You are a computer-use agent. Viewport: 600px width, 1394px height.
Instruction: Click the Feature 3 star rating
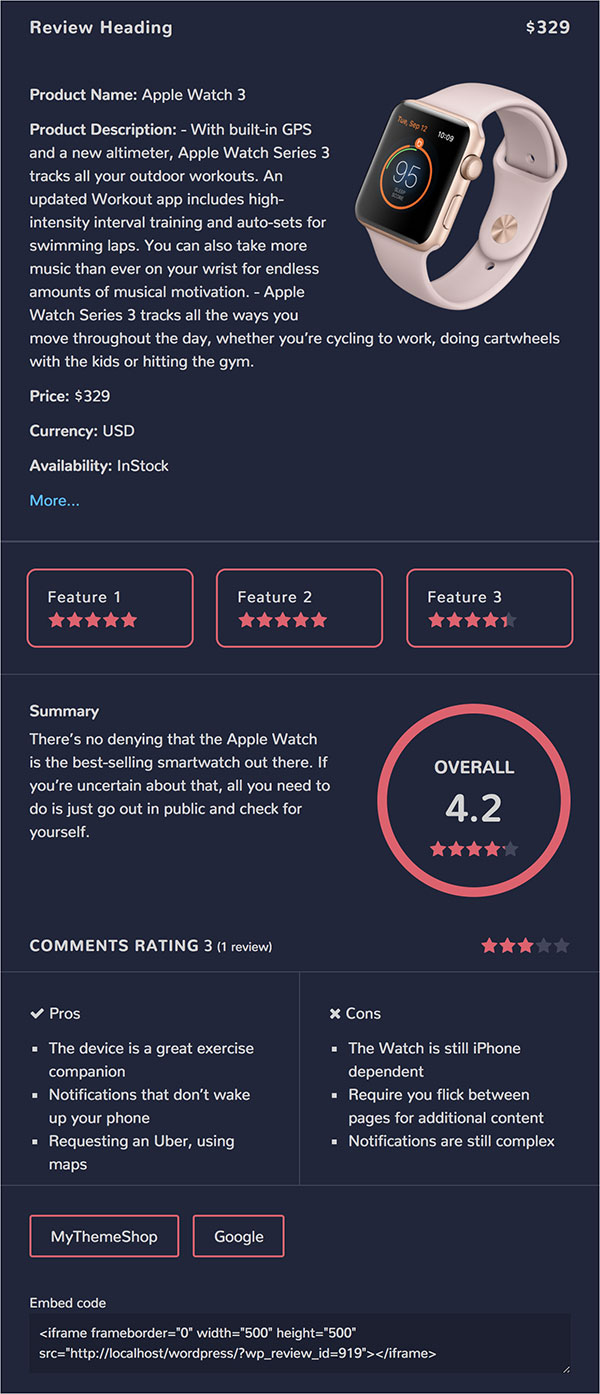472,620
